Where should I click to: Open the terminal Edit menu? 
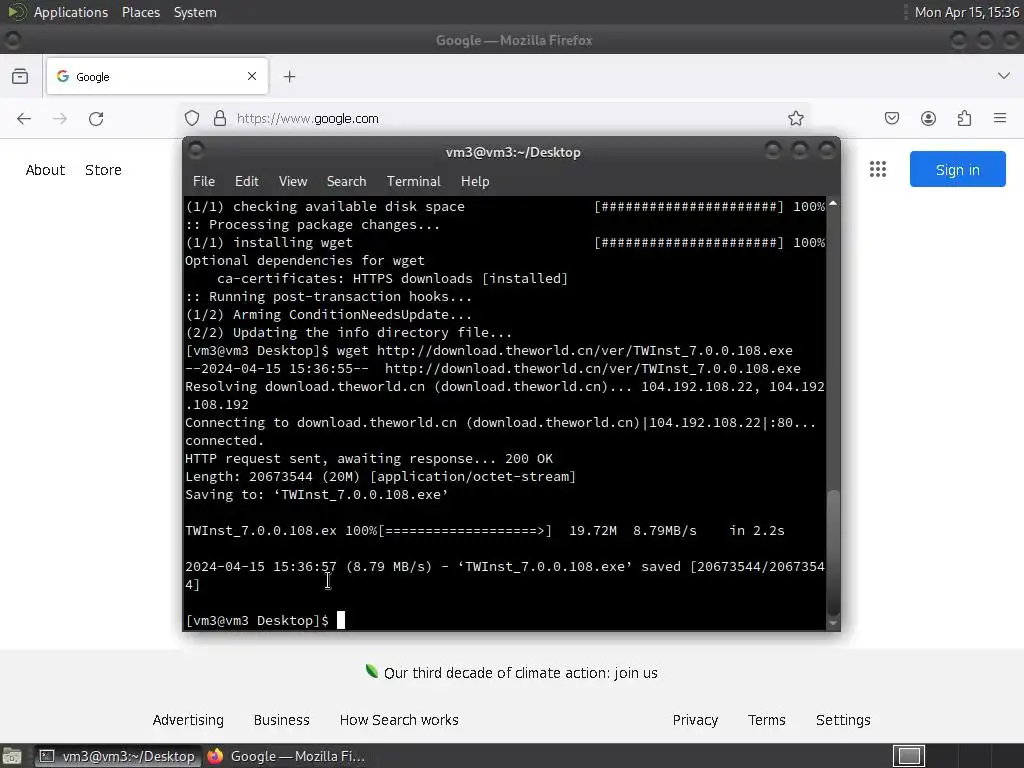pyautogui.click(x=246, y=181)
